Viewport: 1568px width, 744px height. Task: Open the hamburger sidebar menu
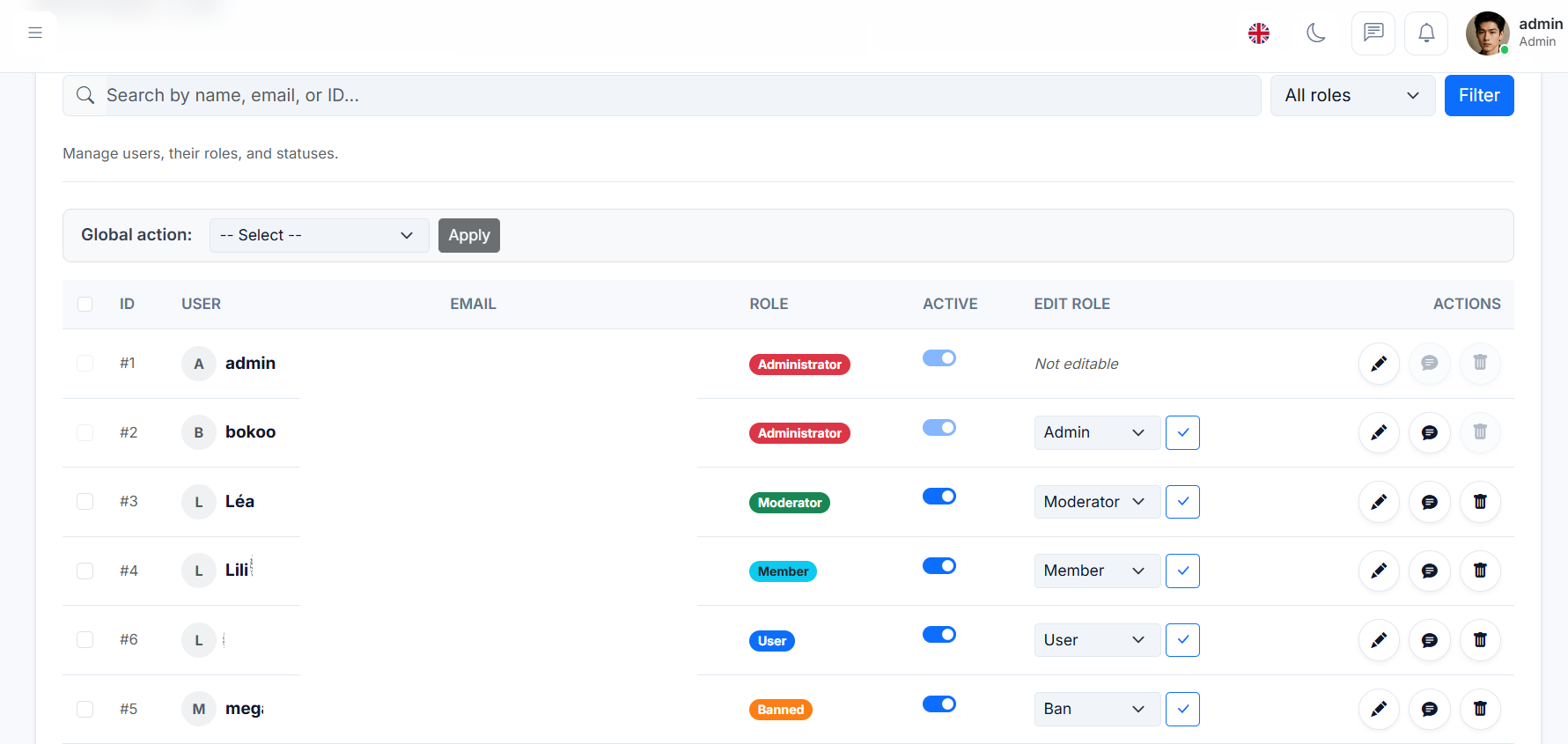[x=35, y=33]
